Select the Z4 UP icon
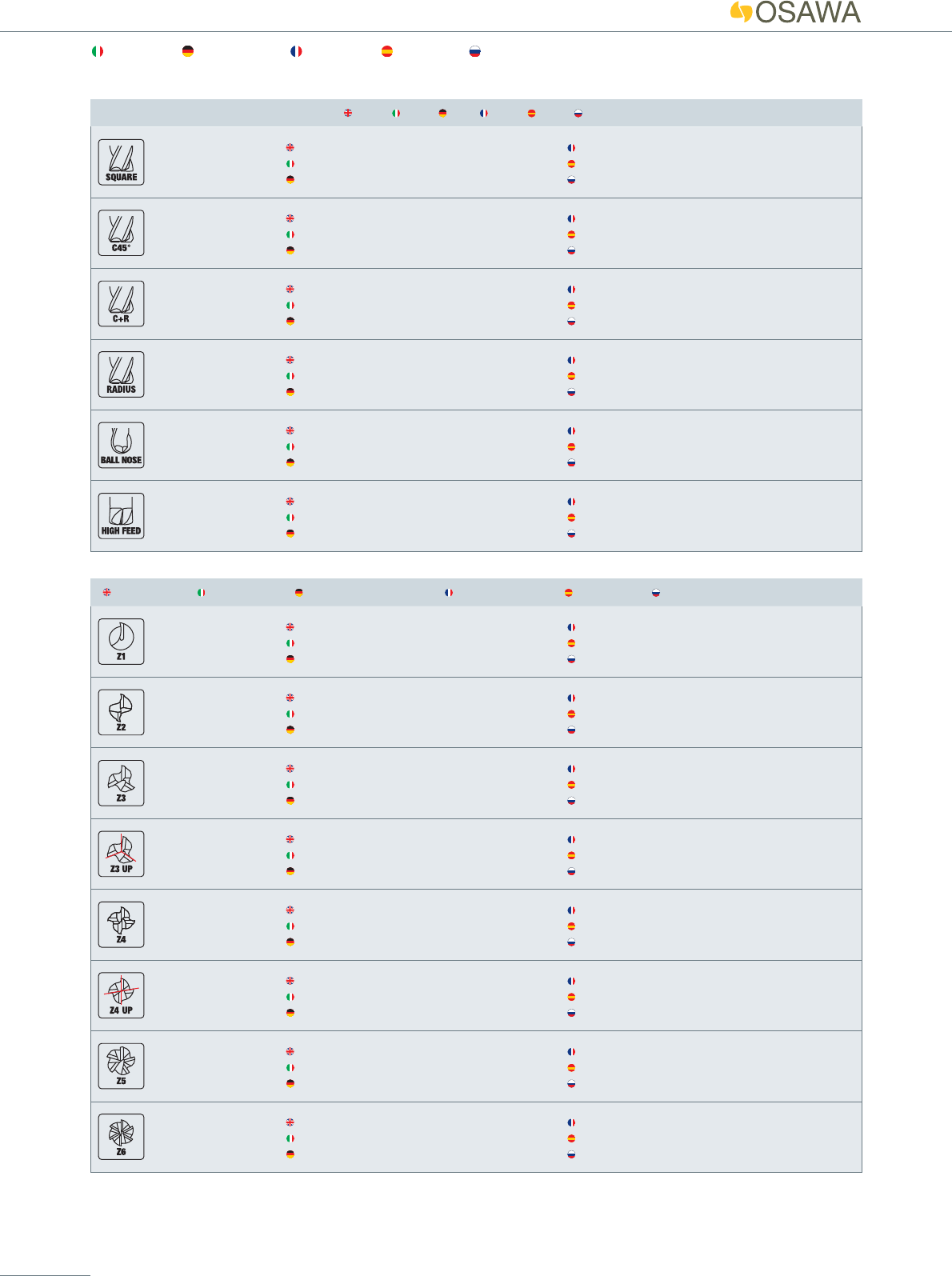 click(x=121, y=995)
